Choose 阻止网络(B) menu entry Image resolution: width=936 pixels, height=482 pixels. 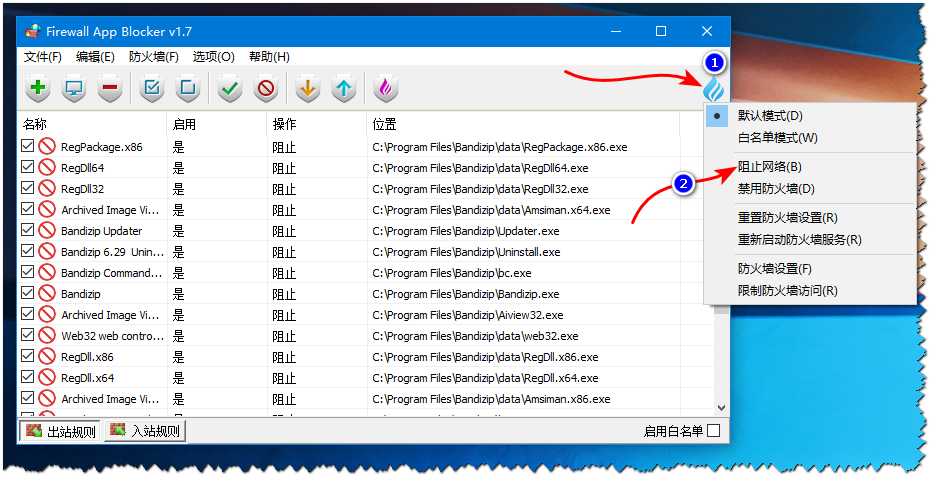769,167
